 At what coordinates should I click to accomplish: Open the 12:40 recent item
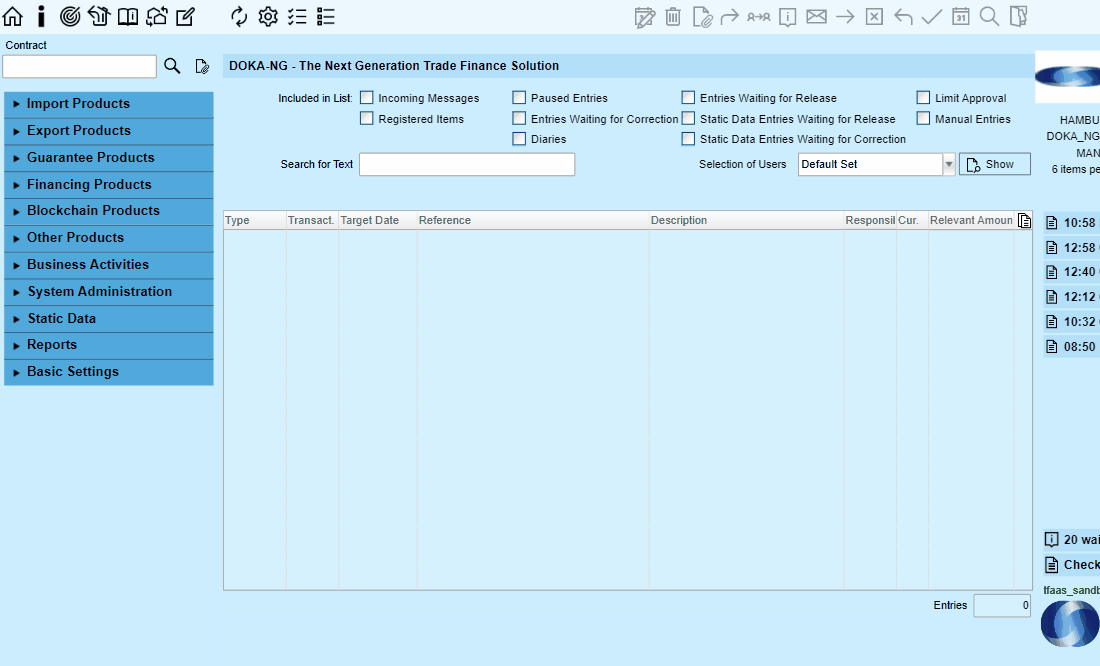1072,272
